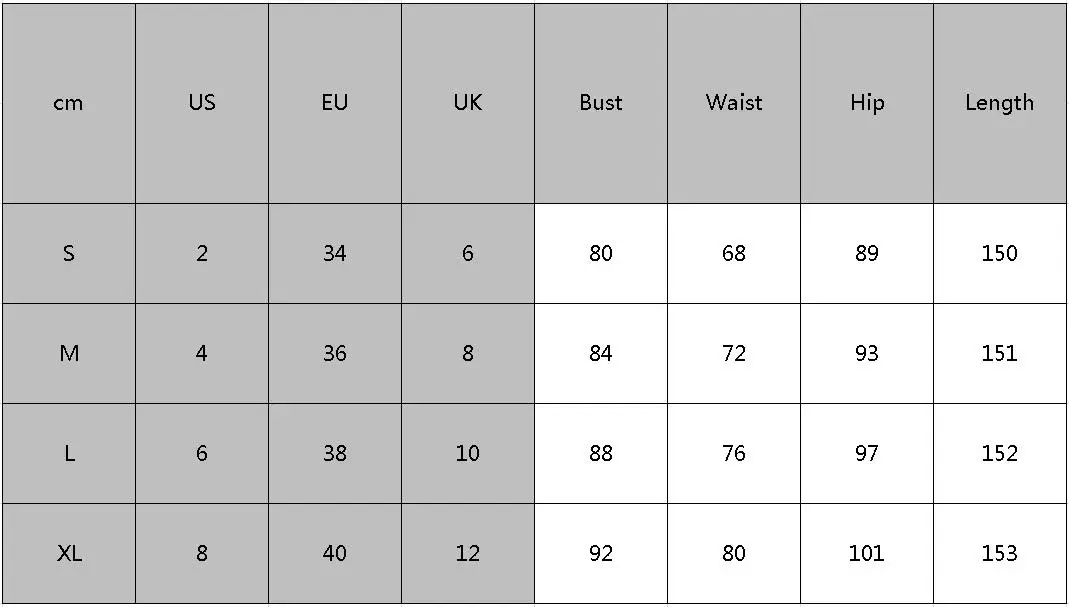Click the length value 150 cell

coord(999,254)
